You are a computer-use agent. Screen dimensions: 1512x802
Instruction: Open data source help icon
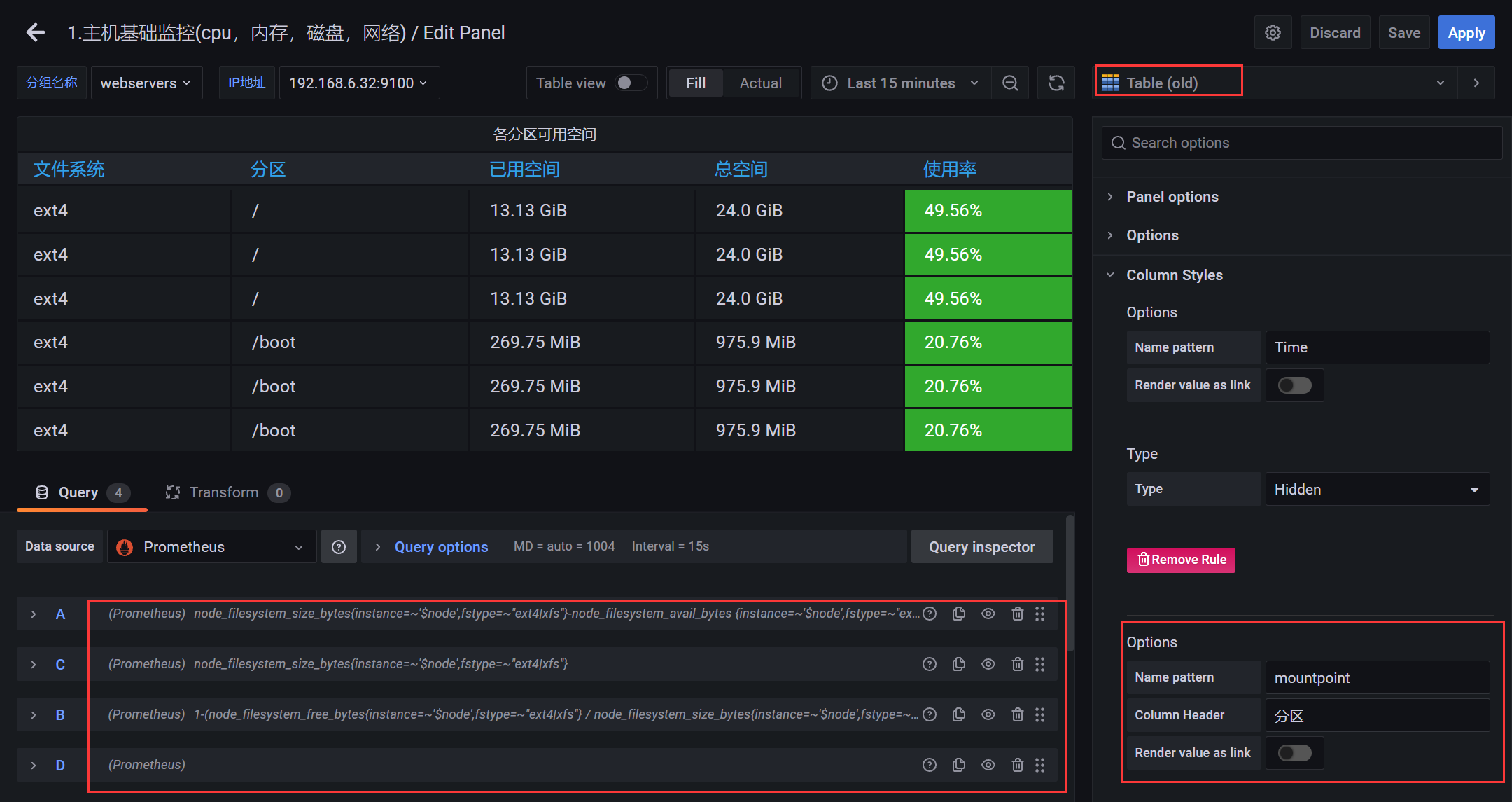point(339,547)
